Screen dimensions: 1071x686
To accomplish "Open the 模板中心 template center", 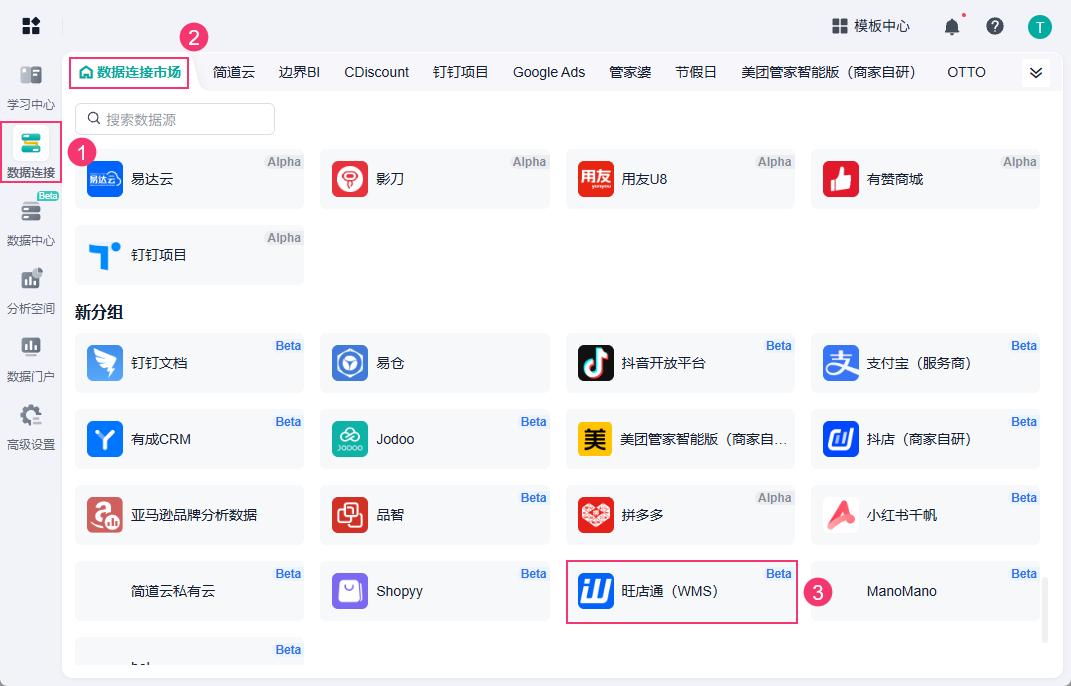I will click(x=871, y=27).
